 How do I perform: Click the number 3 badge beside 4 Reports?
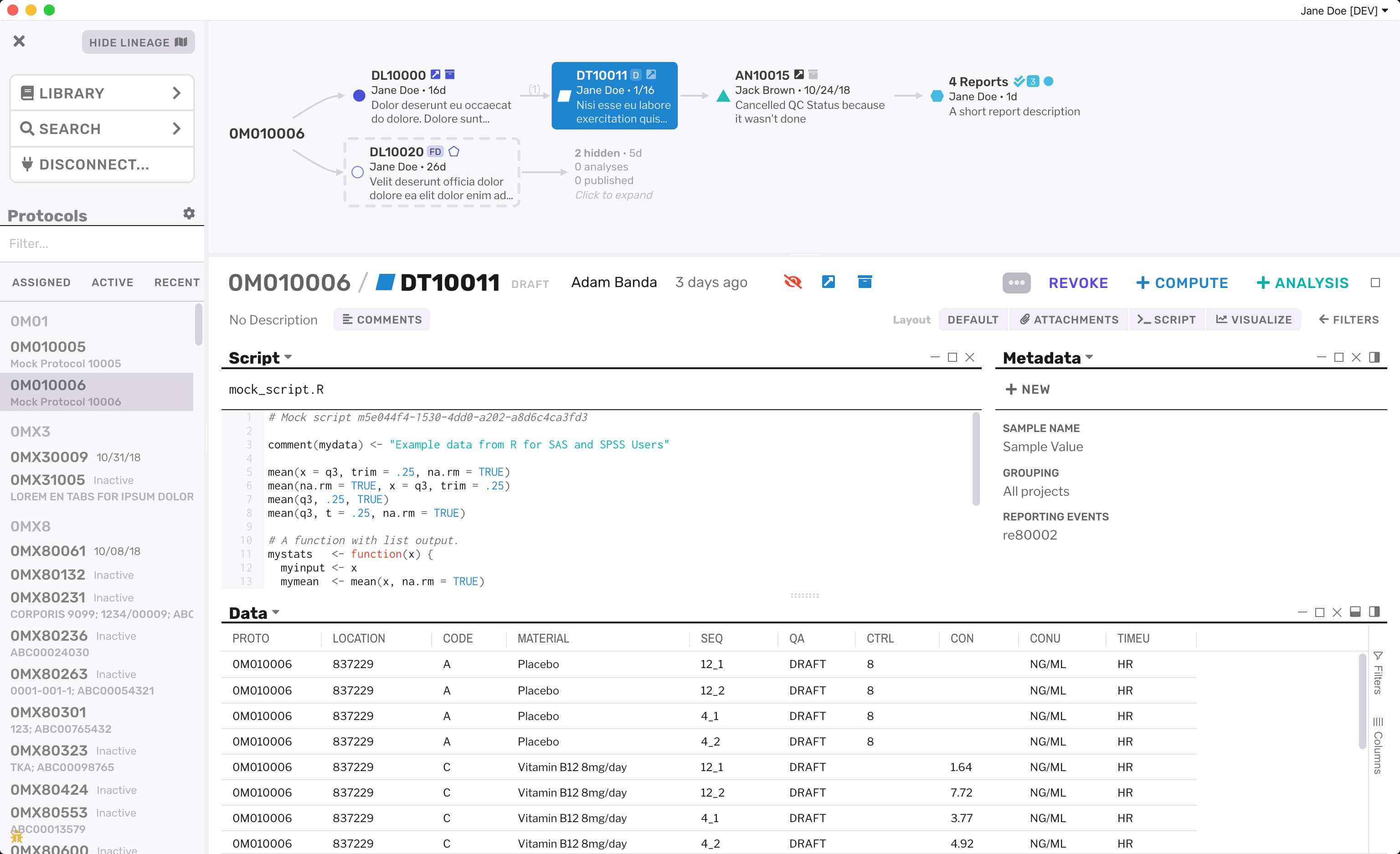tap(1033, 81)
